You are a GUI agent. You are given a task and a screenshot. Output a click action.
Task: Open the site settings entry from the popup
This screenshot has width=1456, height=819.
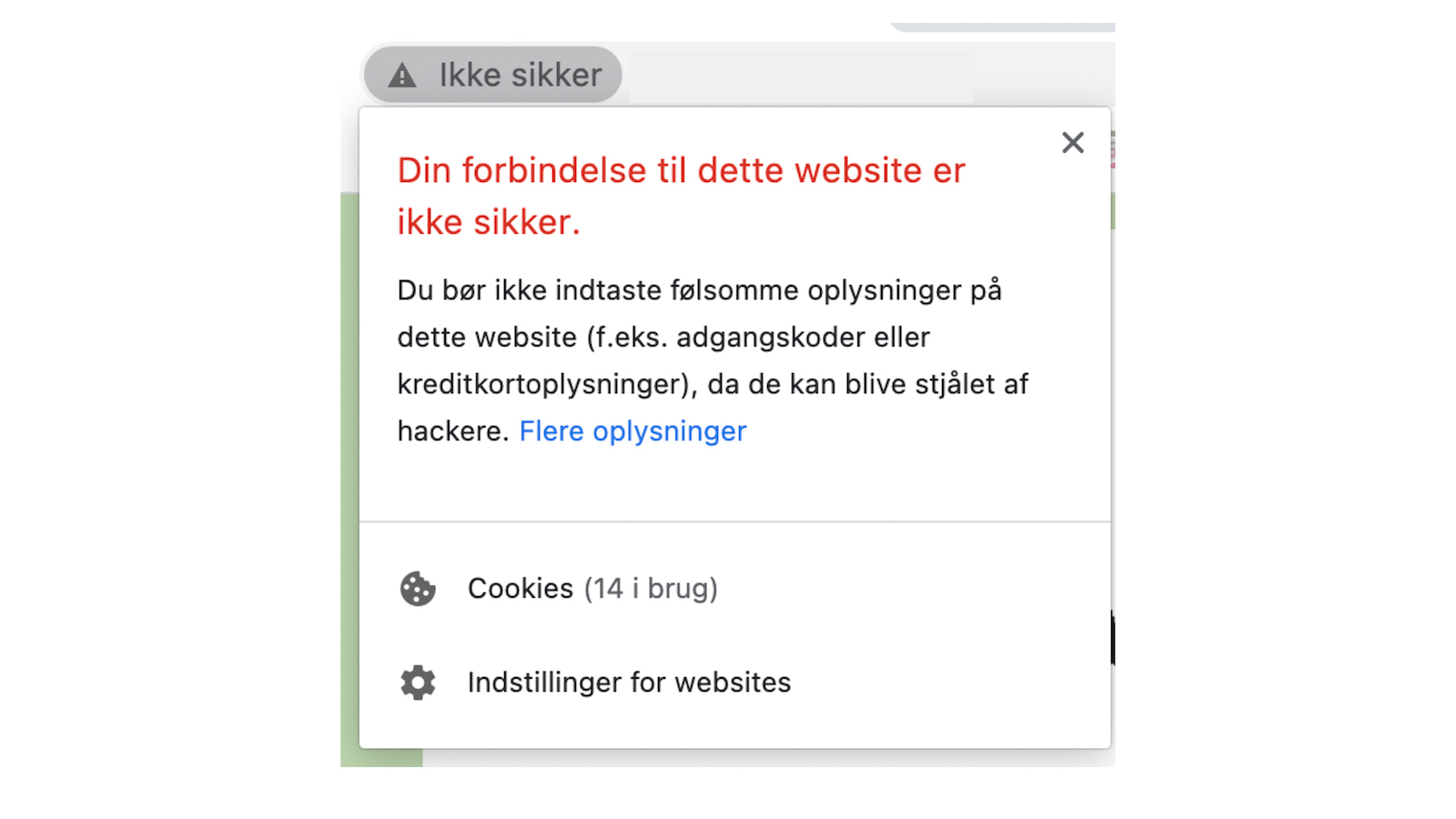coord(629,682)
